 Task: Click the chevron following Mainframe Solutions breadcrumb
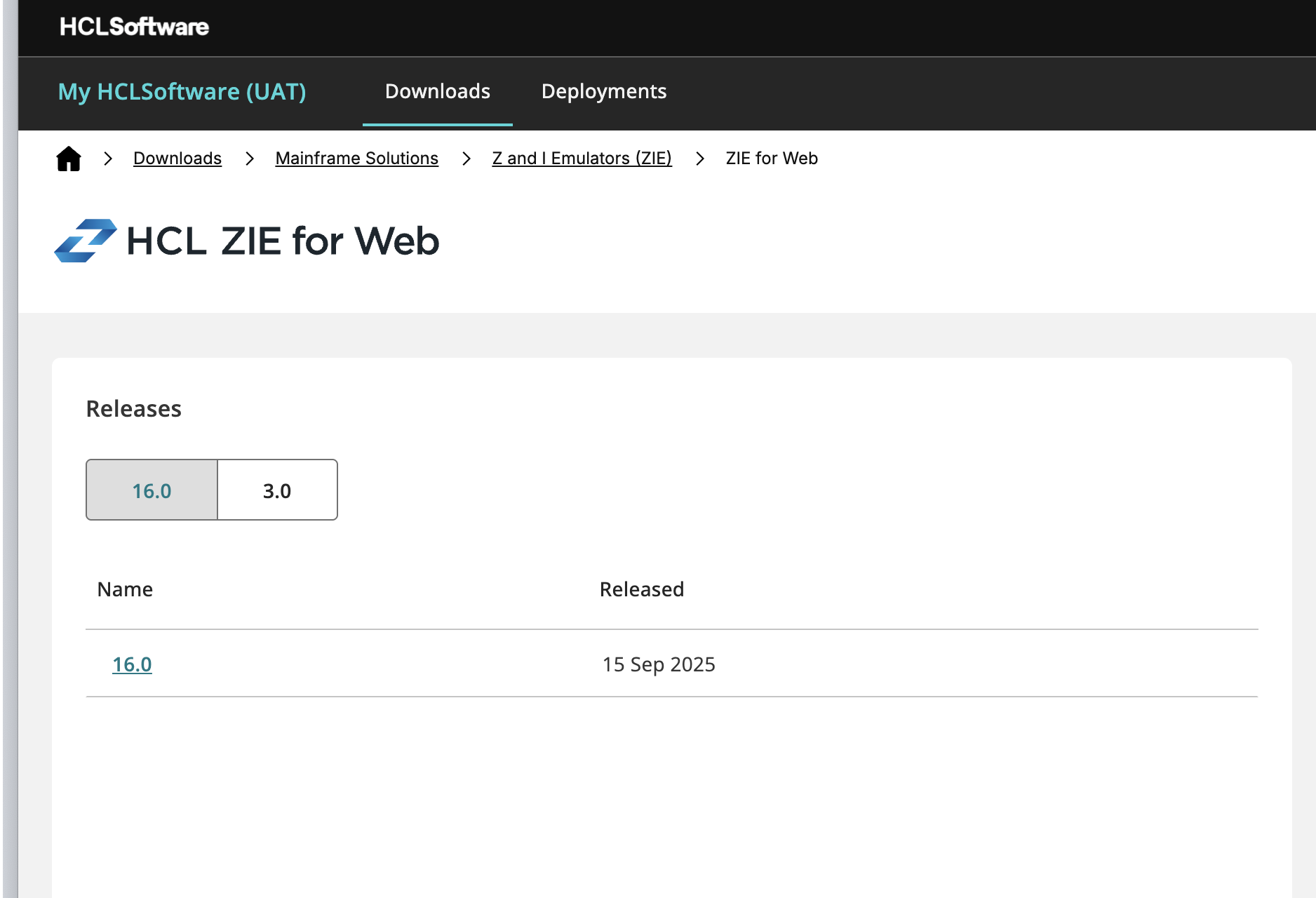coord(466,159)
